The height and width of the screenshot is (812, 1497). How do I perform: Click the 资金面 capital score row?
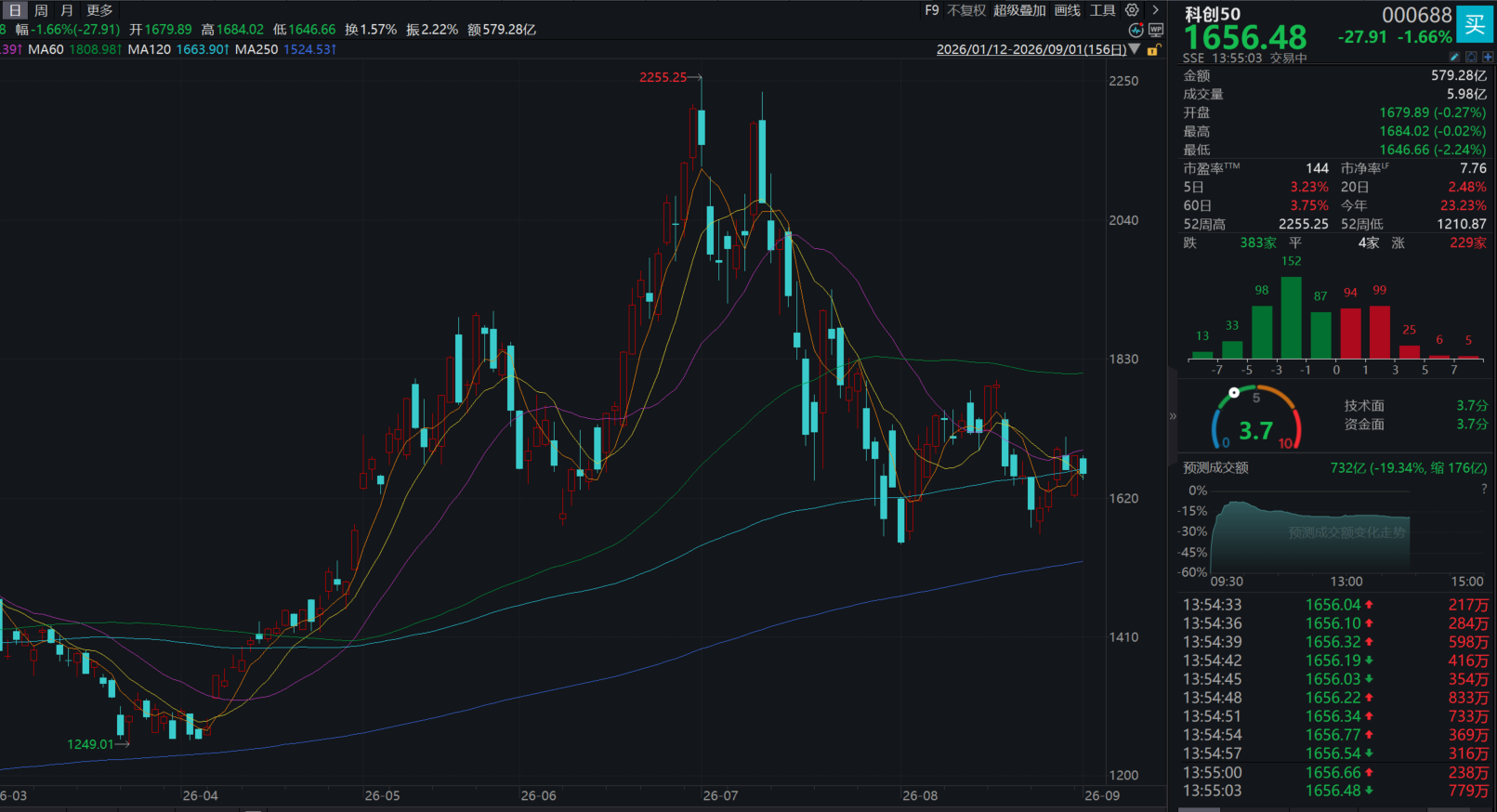click(1416, 424)
